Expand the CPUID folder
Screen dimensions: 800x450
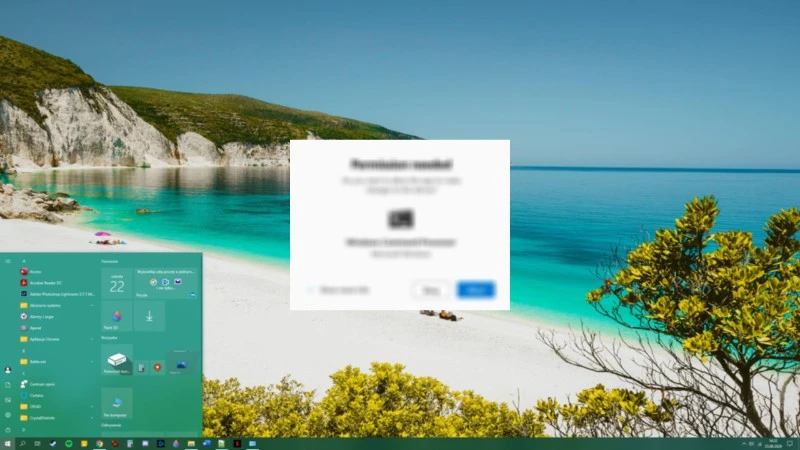coord(57,406)
